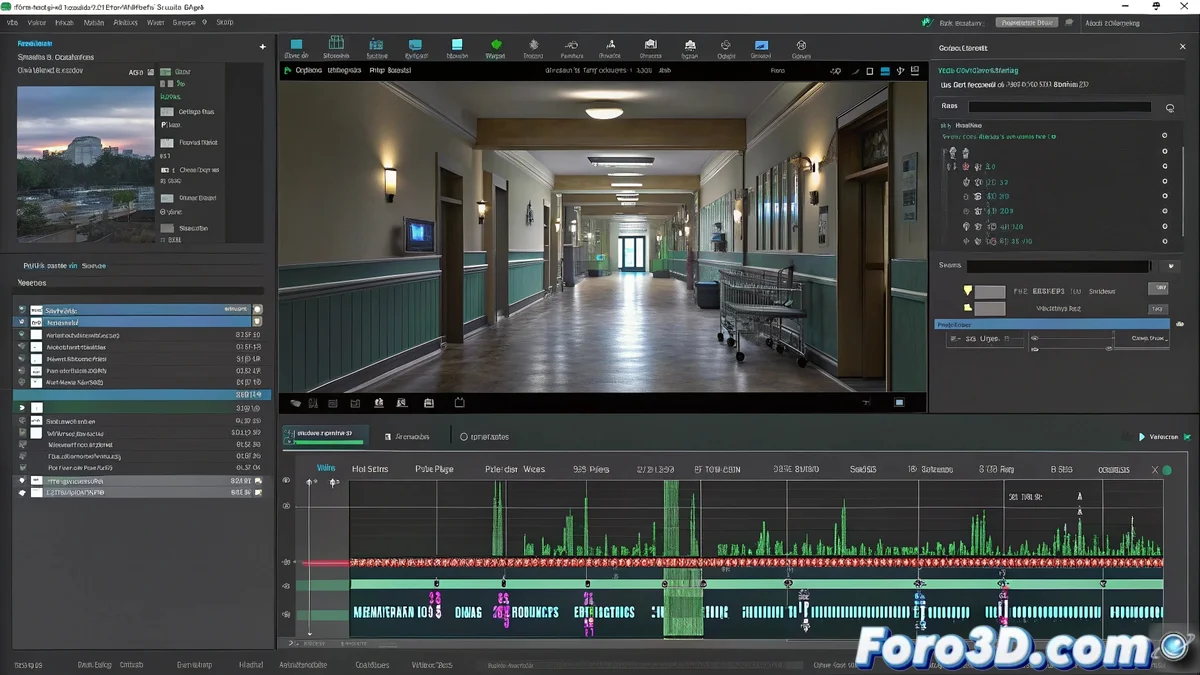
Task: Click the lower gray button right of the yellow tags
Action: click(1158, 309)
